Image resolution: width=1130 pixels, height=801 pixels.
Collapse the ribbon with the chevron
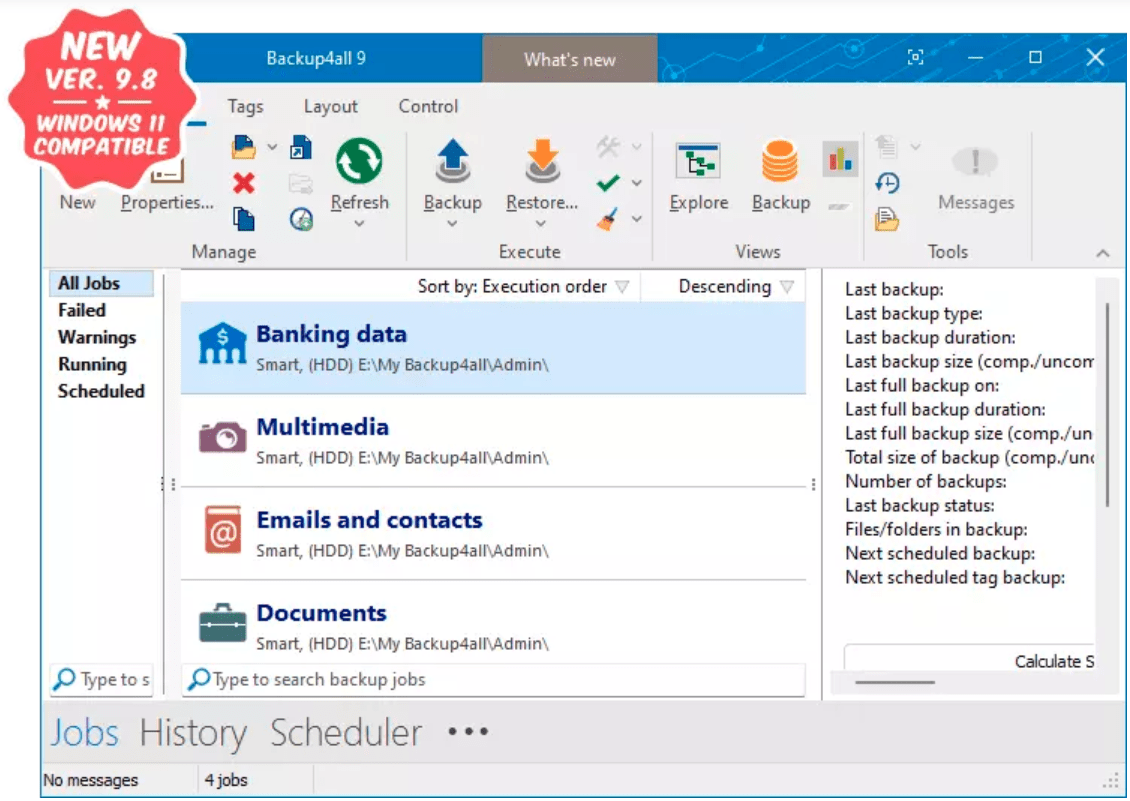pyautogui.click(x=1103, y=253)
